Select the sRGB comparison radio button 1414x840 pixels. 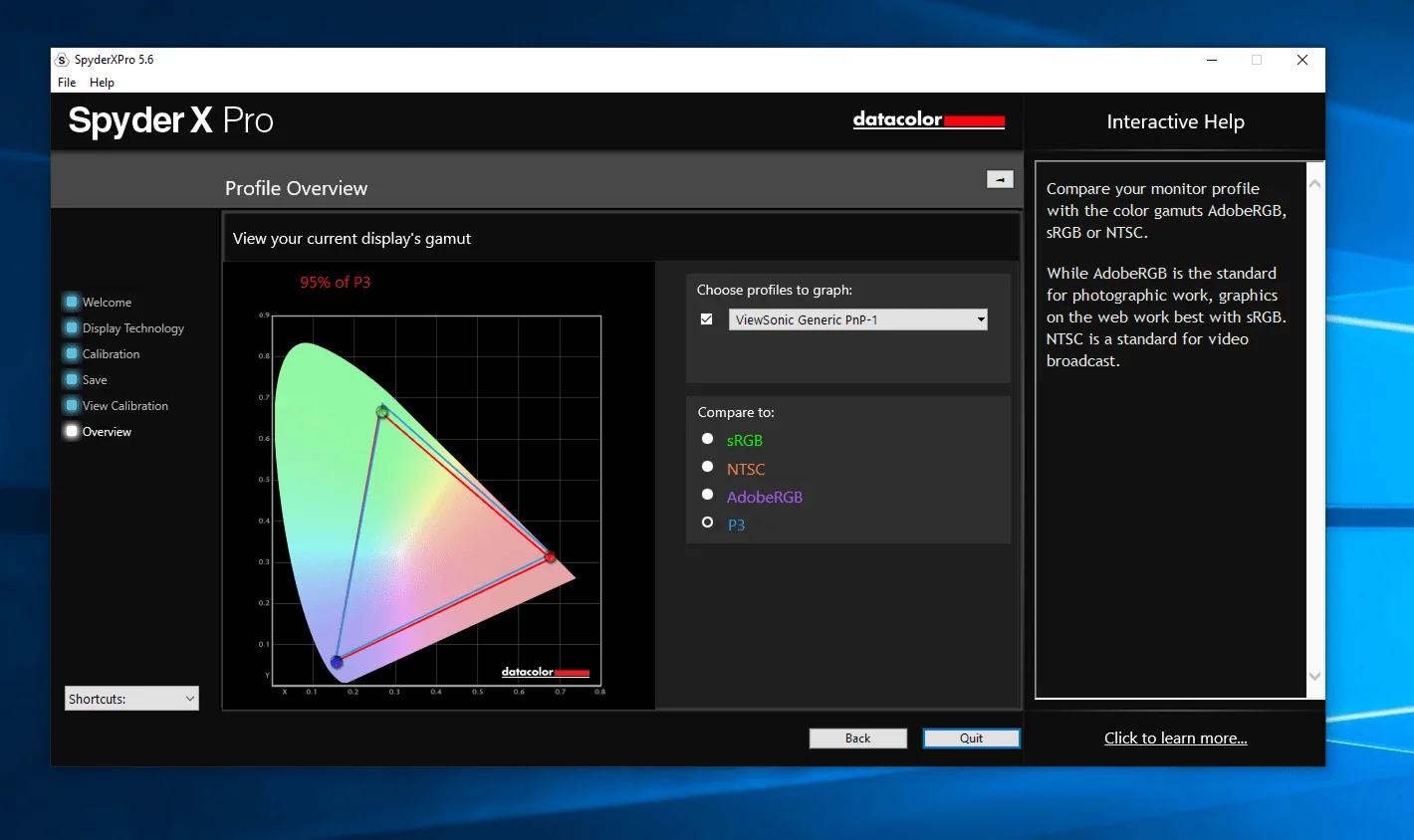coord(708,439)
